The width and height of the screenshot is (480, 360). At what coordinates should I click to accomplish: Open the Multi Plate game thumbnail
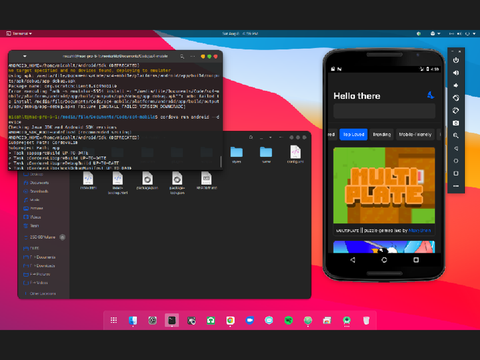[384, 185]
